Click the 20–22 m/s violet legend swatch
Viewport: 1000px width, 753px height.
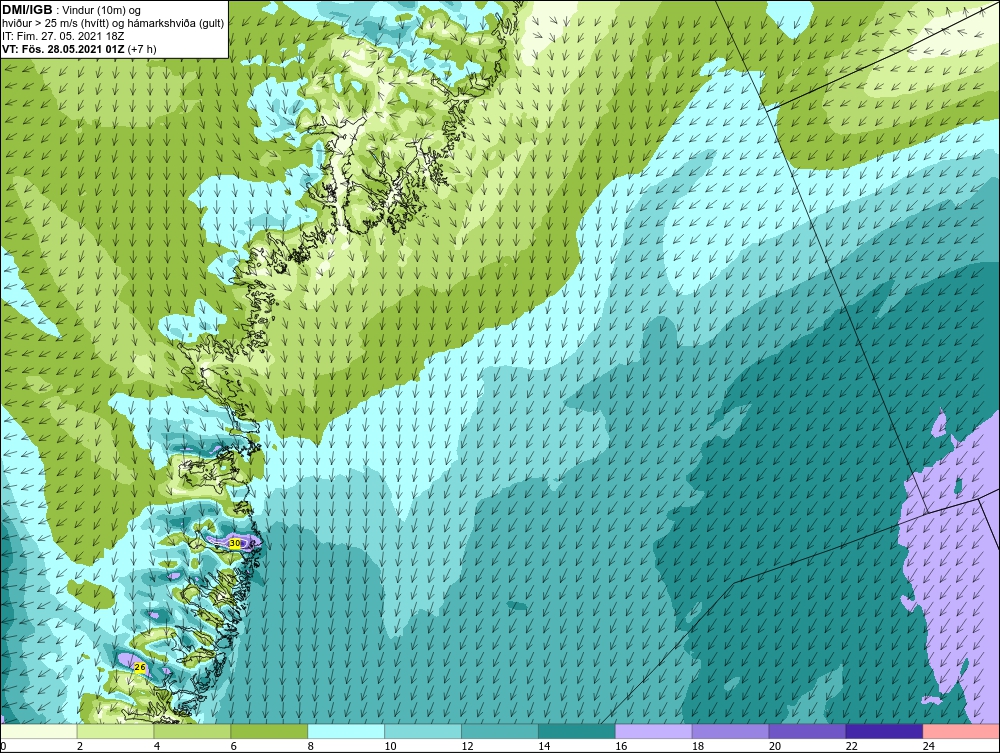tap(807, 731)
